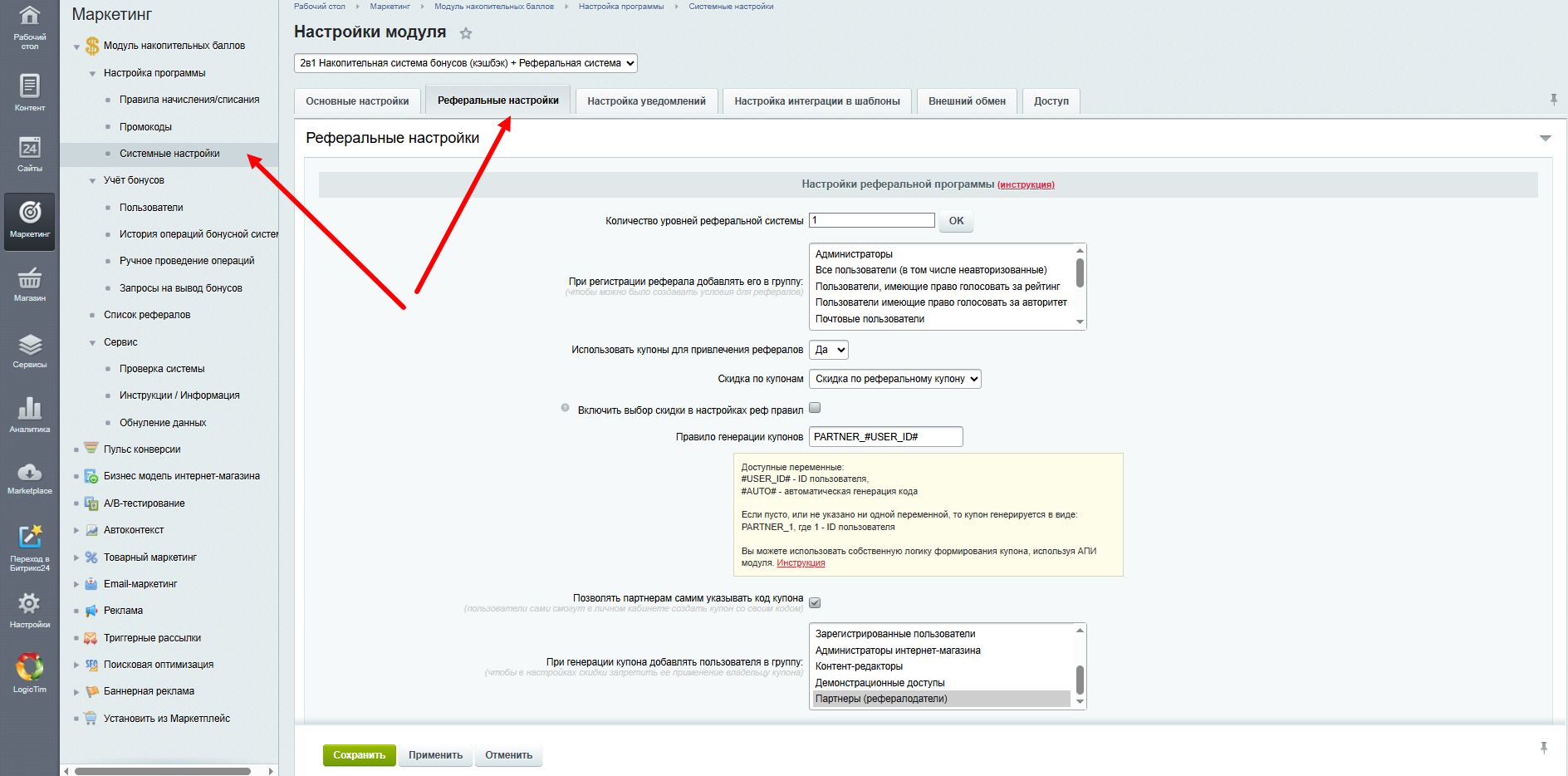Open the Скидка по купонам dropdown
The width and height of the screenshot is (1568, 776).
(895, 379)
